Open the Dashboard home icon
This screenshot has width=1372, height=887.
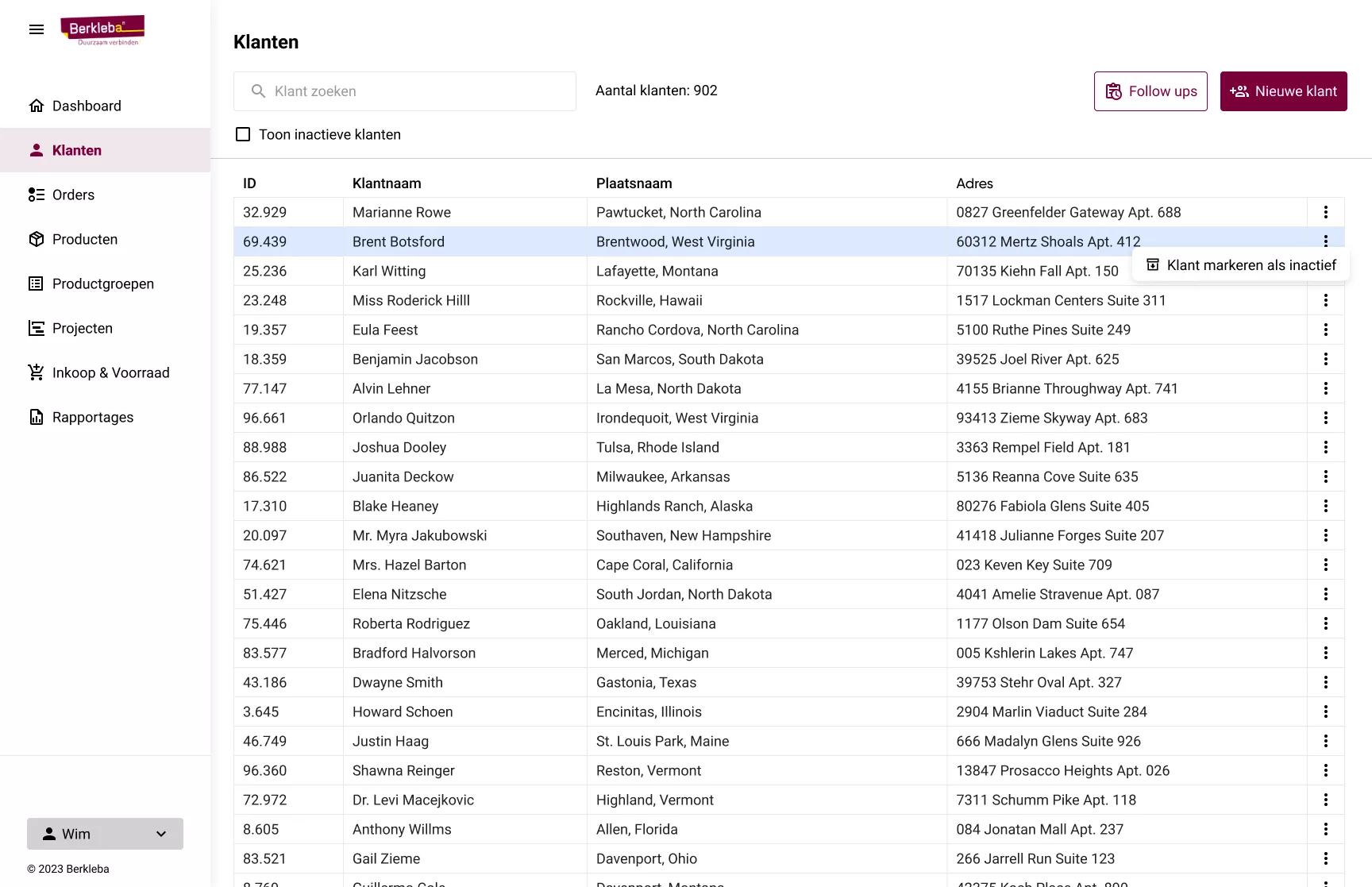click(36, 106)
